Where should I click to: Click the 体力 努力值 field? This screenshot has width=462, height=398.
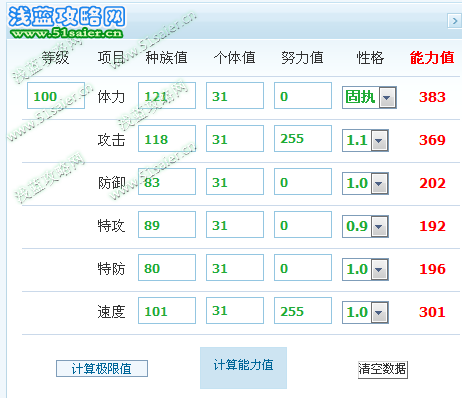pyautogui.click(x=303, y=96)
